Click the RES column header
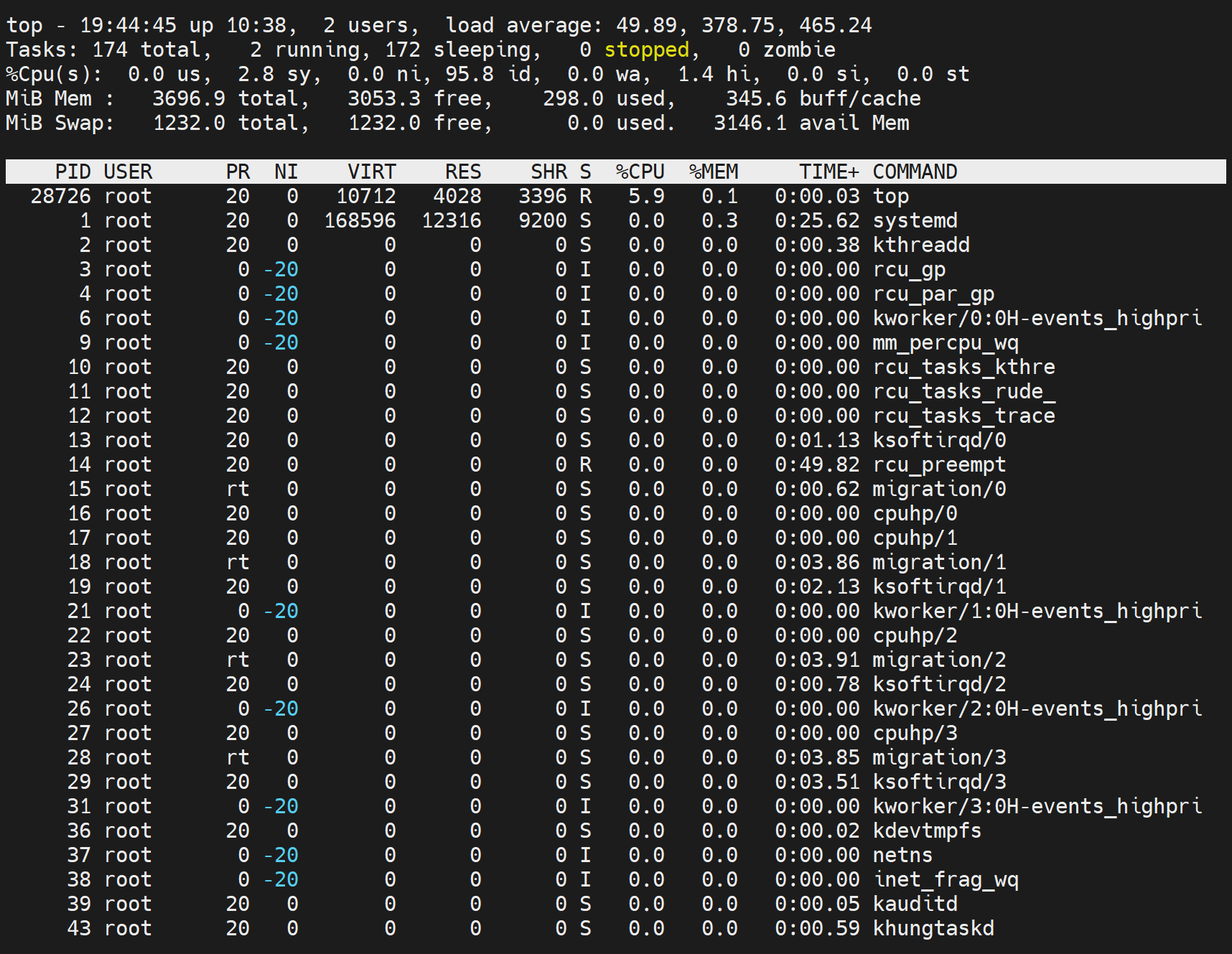This screenshot has width=1232, height=954. click(x=462, y=172)
